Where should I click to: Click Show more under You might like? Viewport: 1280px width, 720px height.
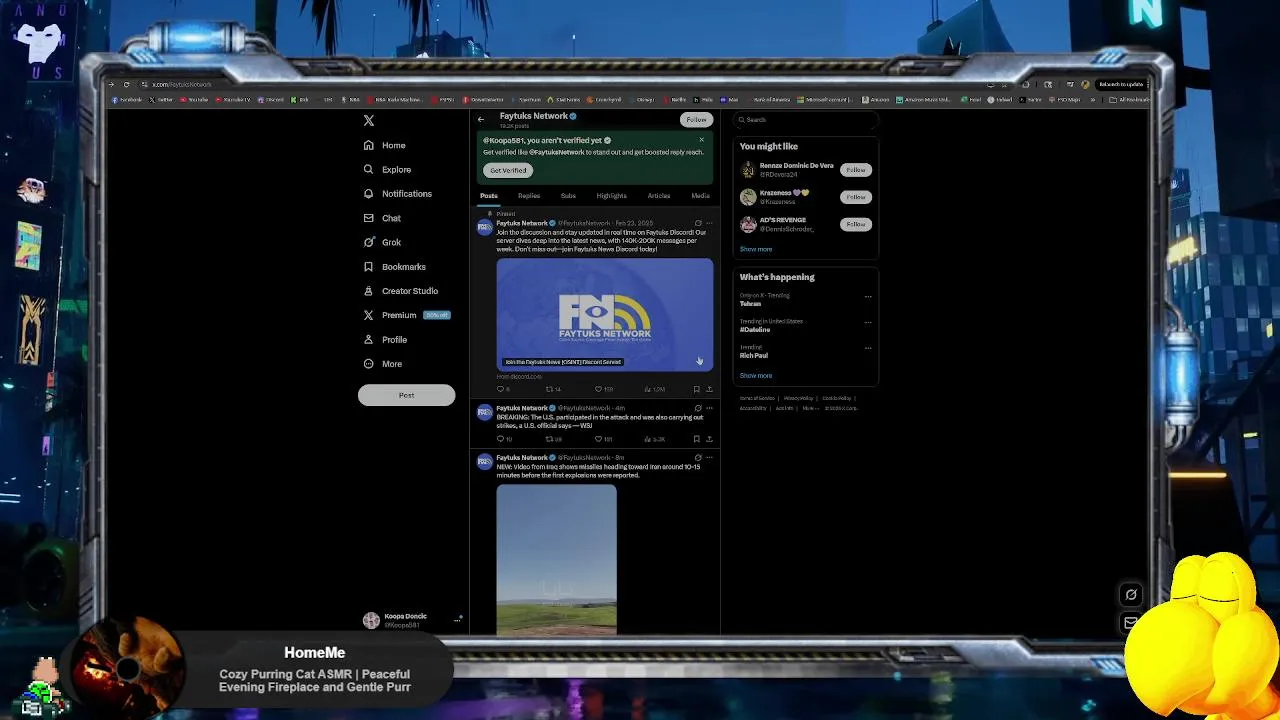coord(756,249)
